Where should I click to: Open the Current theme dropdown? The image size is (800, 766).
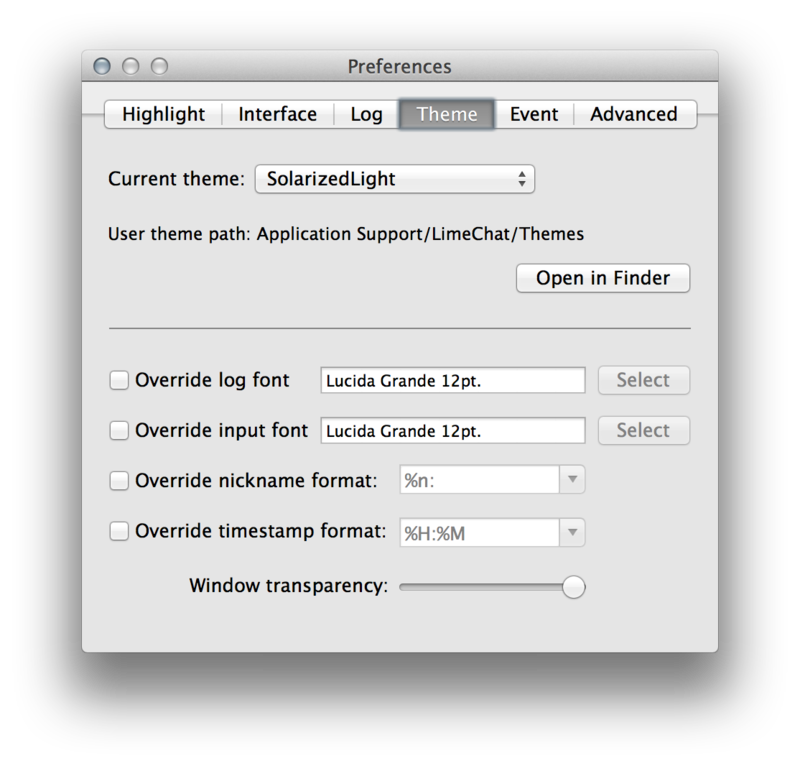click(x=395, y=179)
